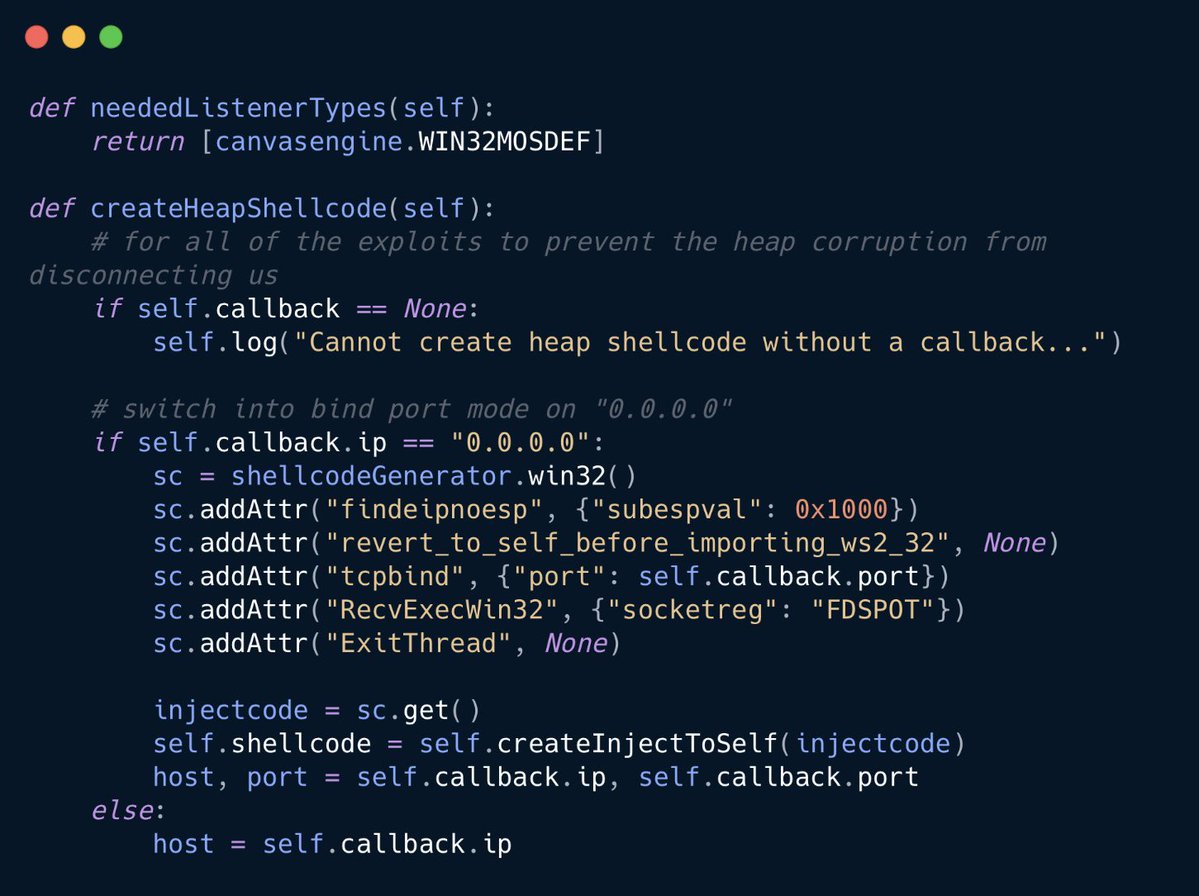Click self.shellcode on the assignment line

coord(262,744)
